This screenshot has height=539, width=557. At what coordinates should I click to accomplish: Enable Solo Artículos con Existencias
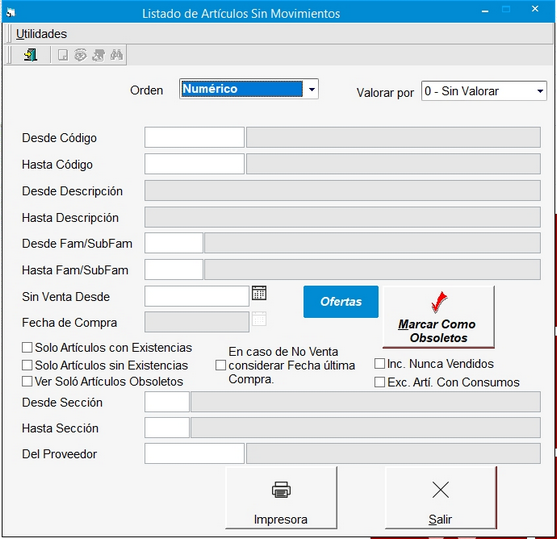pyautogui.click(x=27, y=347)
